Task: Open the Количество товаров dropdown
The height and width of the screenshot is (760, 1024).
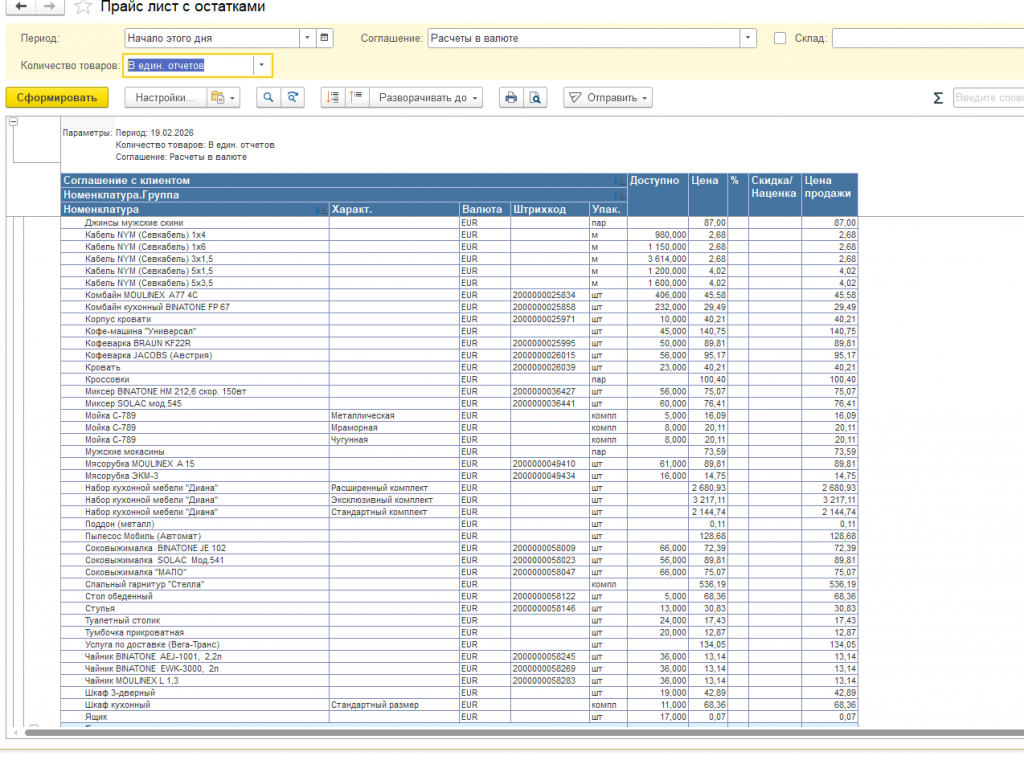Action: click(261, 65)
